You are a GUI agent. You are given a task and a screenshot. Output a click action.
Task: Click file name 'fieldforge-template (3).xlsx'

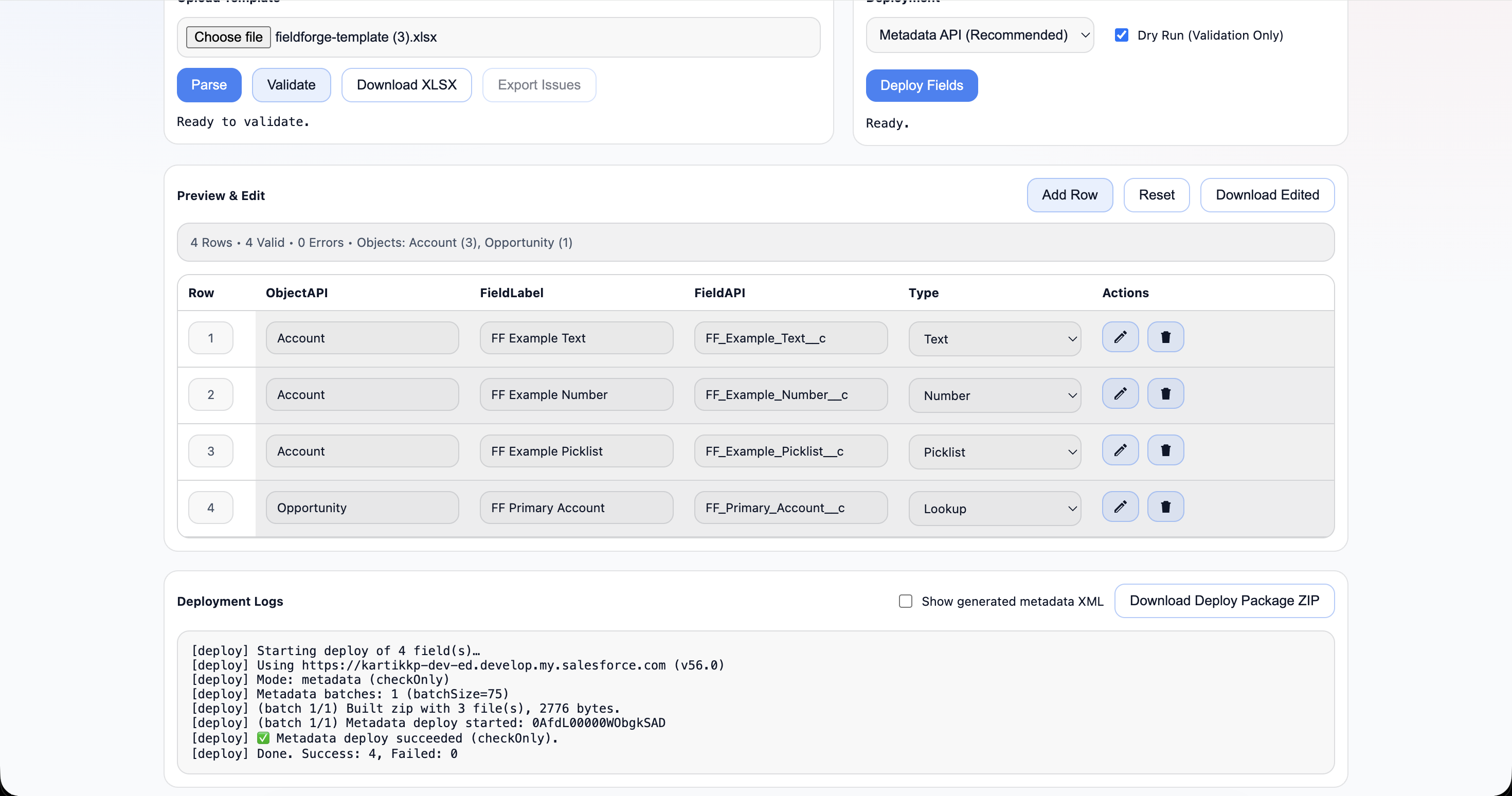356,37
